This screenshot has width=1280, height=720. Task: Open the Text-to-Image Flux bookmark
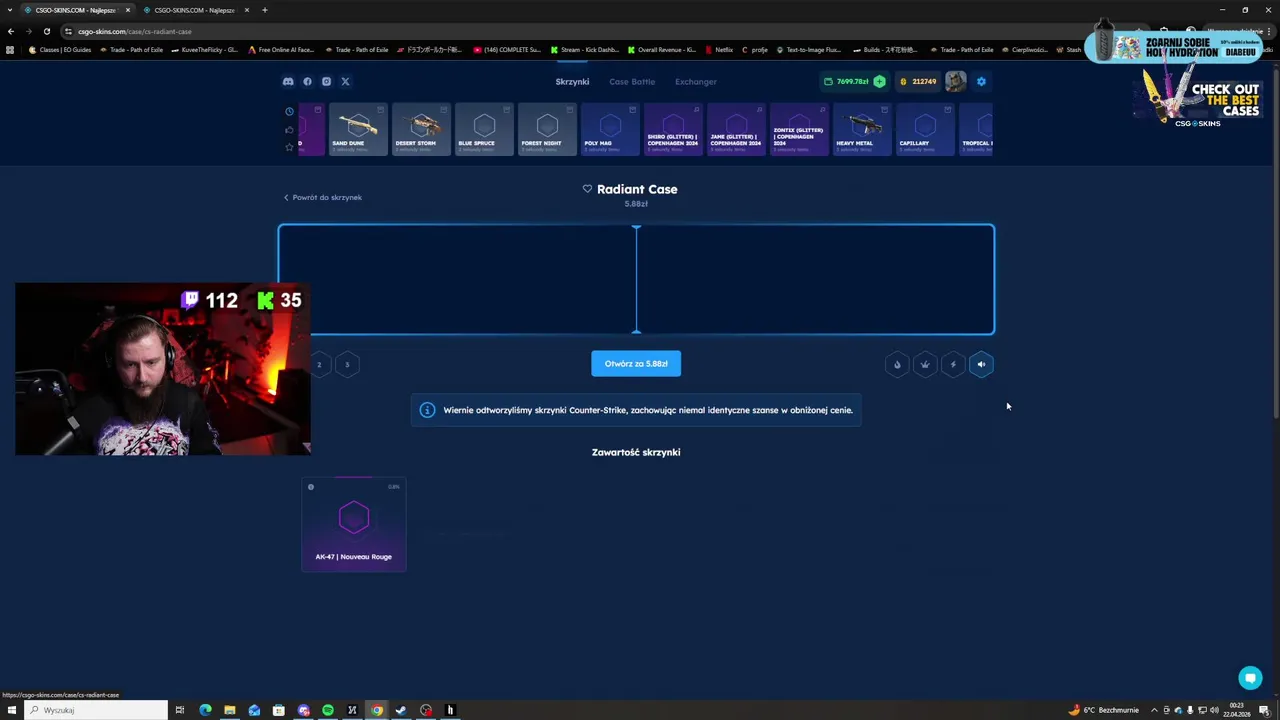tap(810, 49)
